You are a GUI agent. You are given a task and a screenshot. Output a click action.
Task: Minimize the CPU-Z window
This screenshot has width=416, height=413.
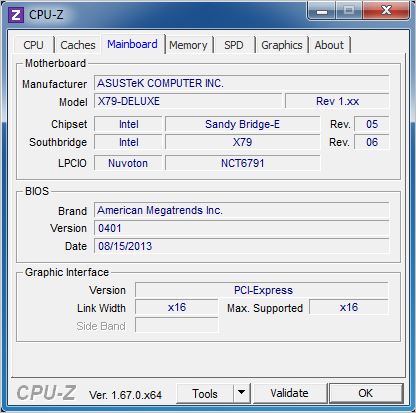(x=322, y=11)
